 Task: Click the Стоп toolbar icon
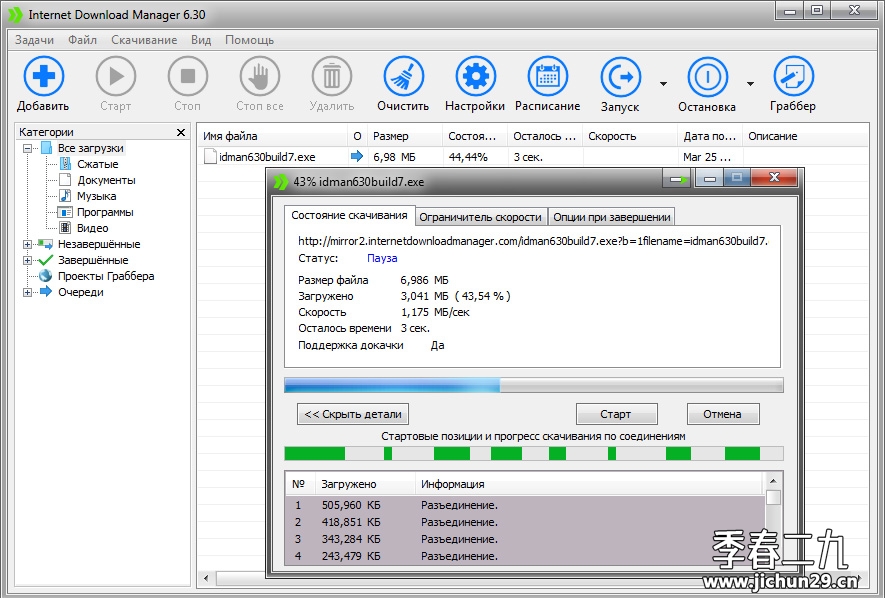coord(187,76)
